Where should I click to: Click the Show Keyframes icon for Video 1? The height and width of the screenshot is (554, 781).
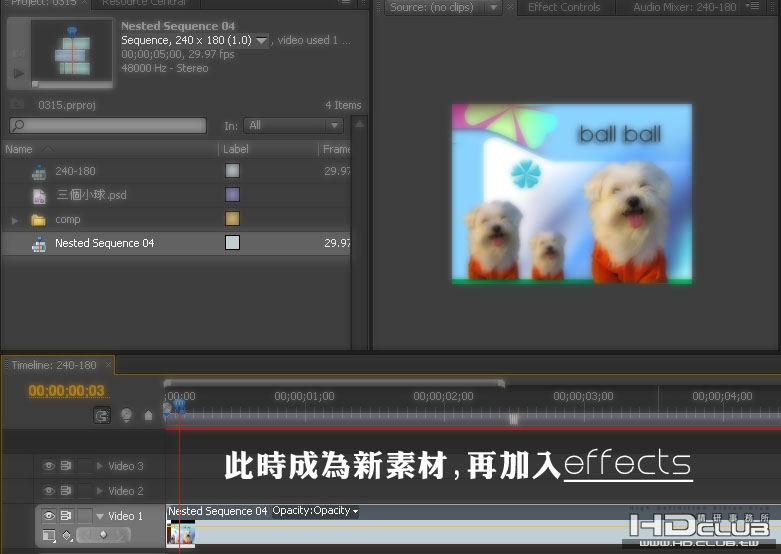(x=67, y=536)
